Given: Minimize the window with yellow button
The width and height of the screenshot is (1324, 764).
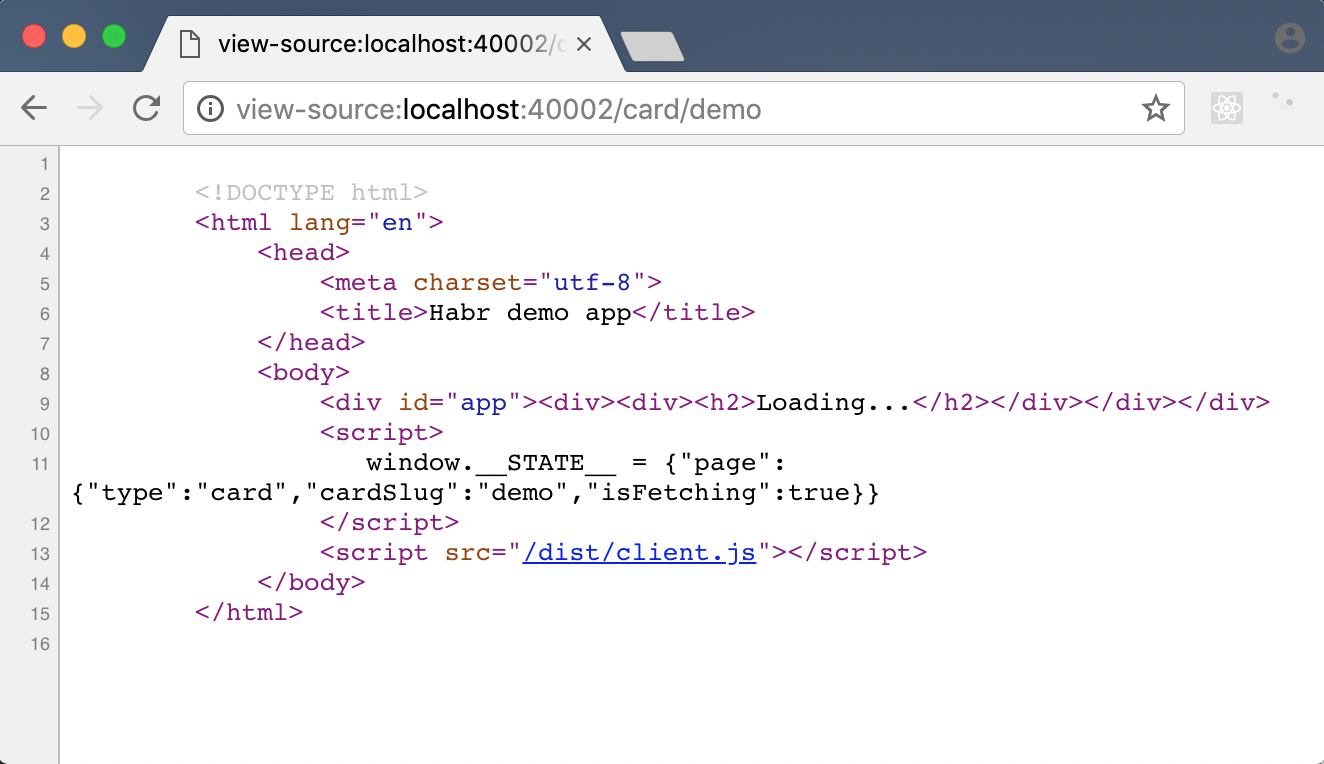Looking at the screenshot, I should click(x=74, y=37).
